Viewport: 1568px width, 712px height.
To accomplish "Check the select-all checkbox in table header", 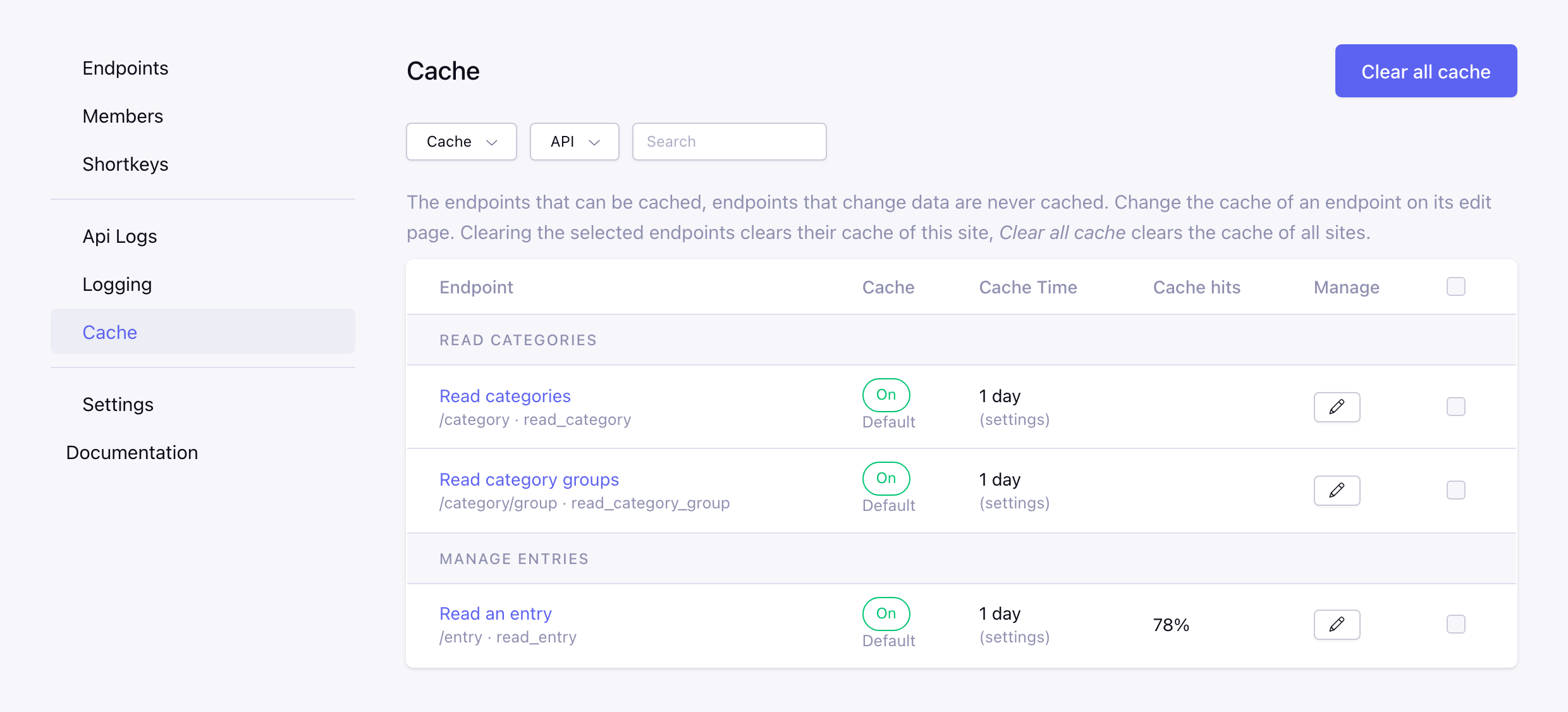I will [1455, 286].
